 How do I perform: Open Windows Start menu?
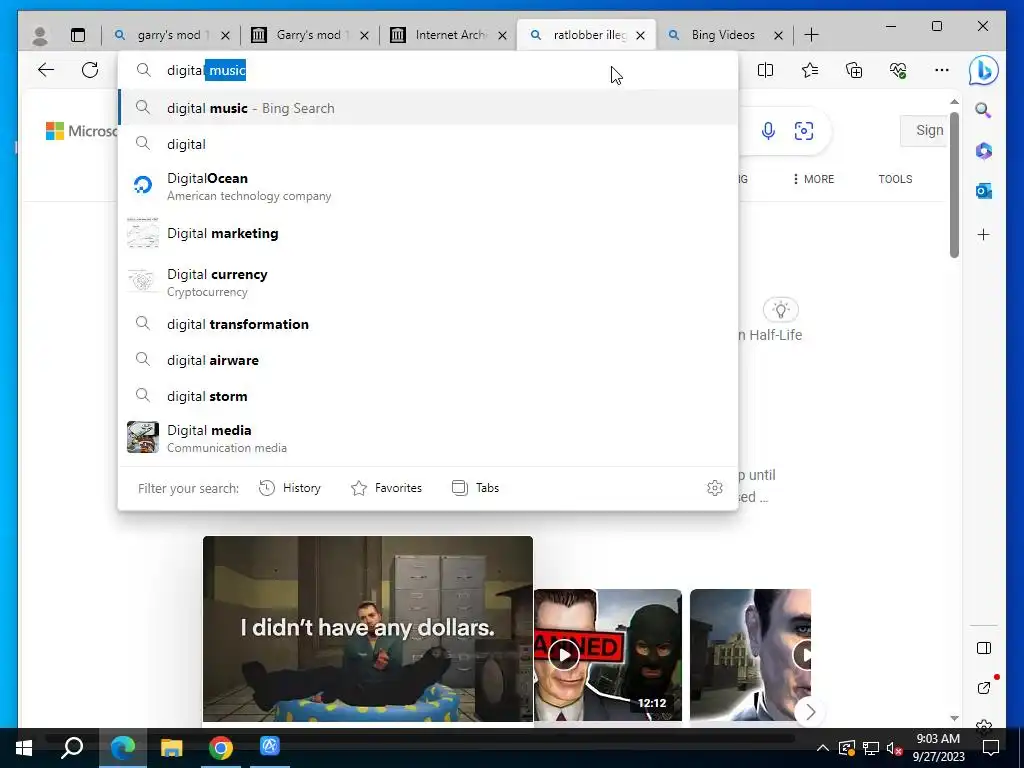click(24, 748)
